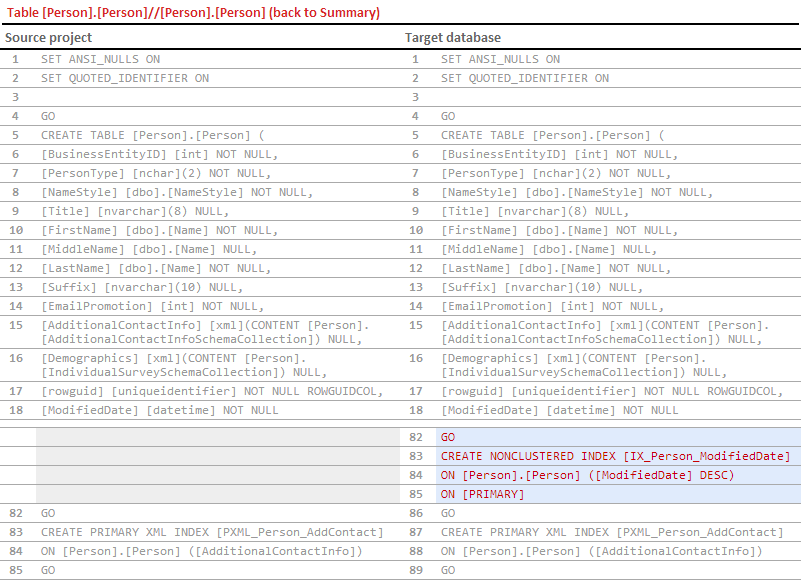Select source '[AdditionalContactInfo] [xml]' column definition
The width and height of the screenshot is (802, 580).
coord(205,332)
